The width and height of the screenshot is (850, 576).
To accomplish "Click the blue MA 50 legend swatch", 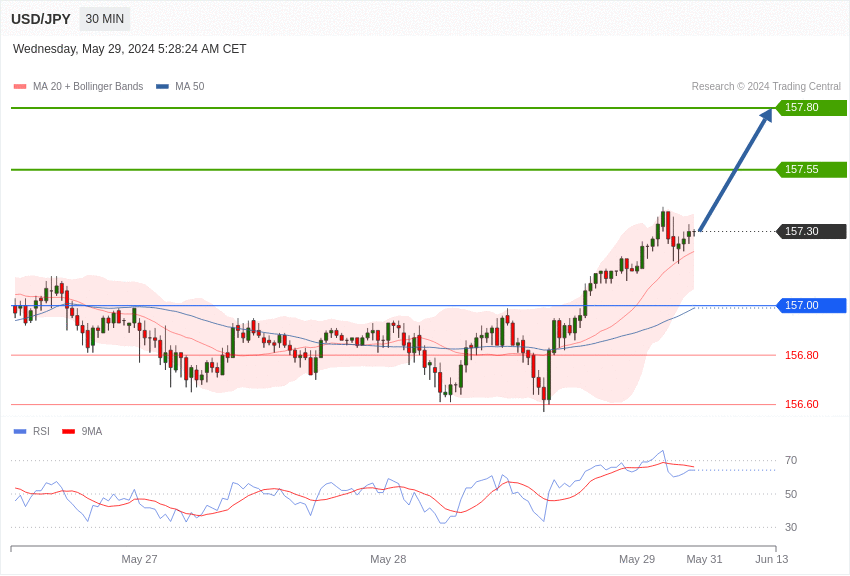I will coord(162,86).
